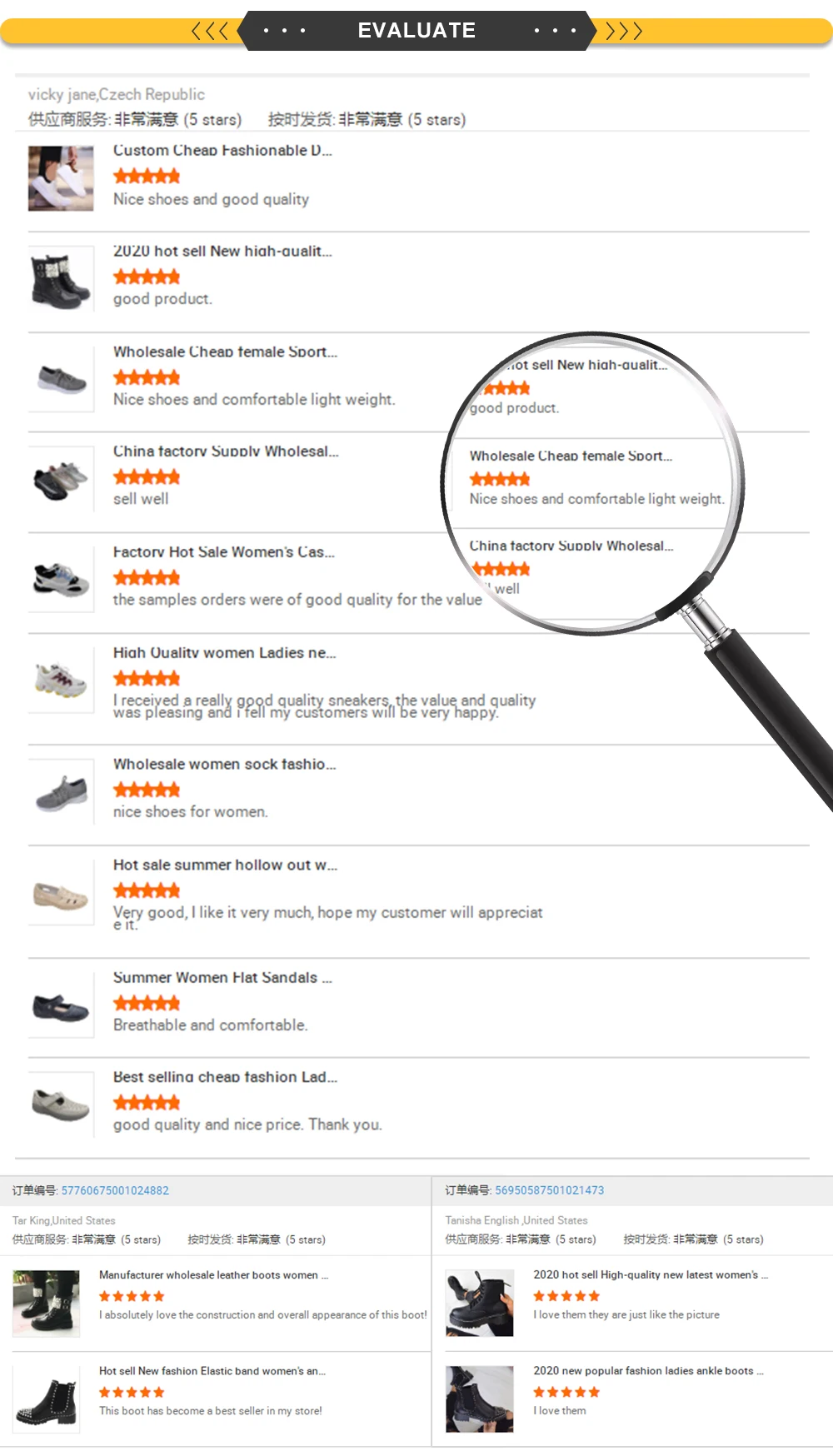The width and height of the screenshot is (833, 1456).
Task: Click the EVALUATE banner heading
Action: click(x=416, y=31)
